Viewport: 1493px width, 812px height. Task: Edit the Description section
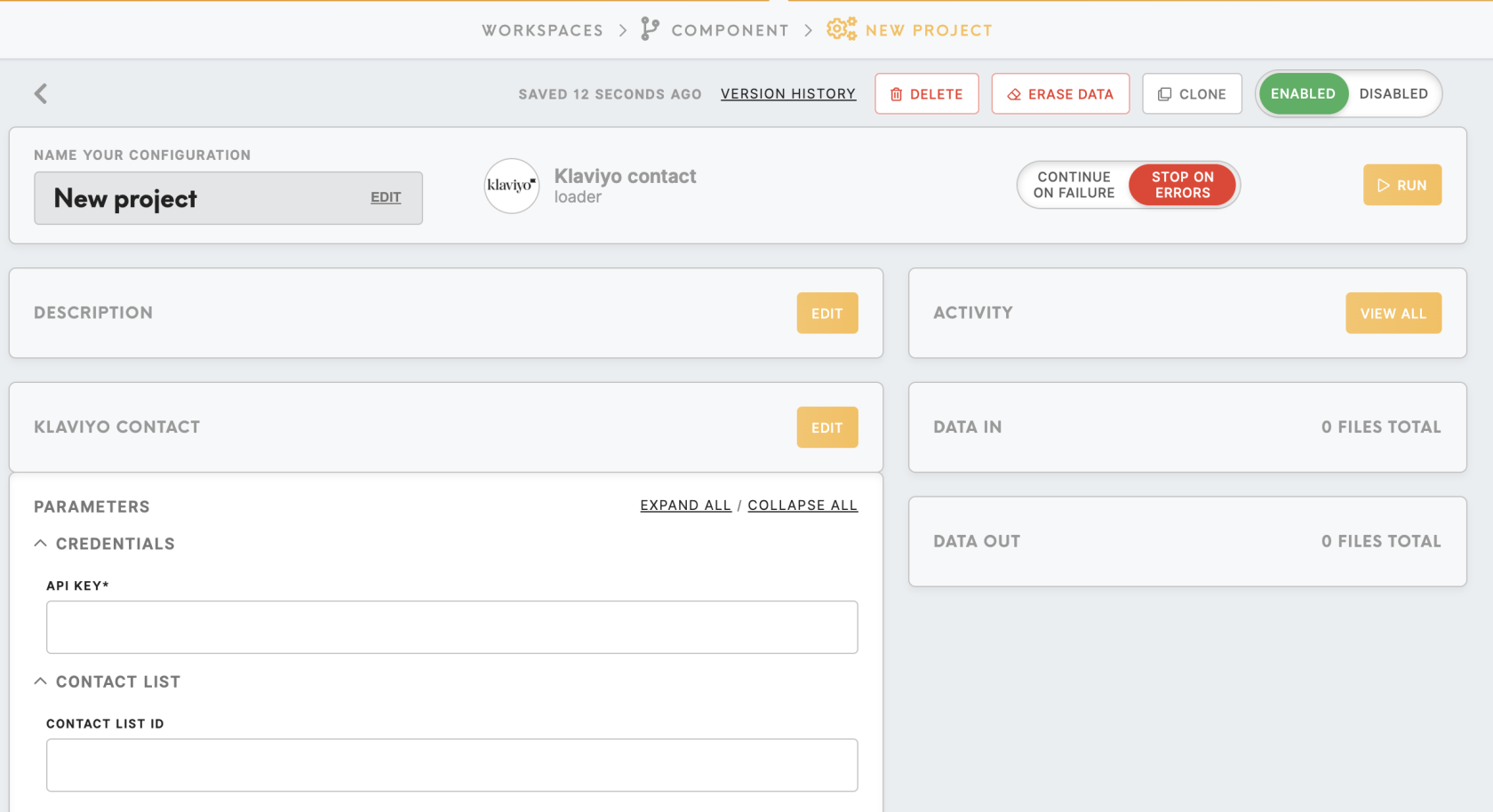coord(826,313)
